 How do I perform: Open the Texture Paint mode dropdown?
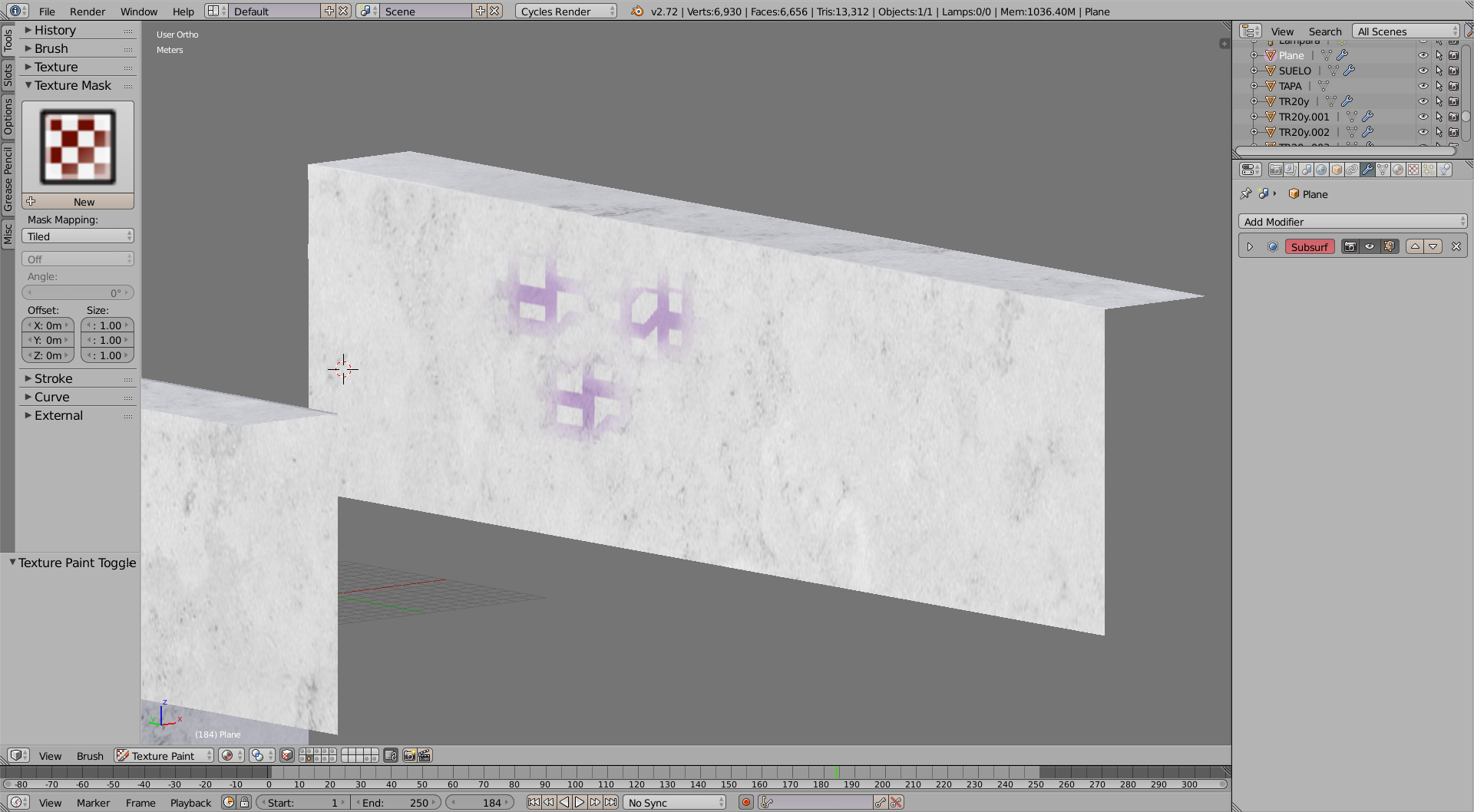(164, 756)
